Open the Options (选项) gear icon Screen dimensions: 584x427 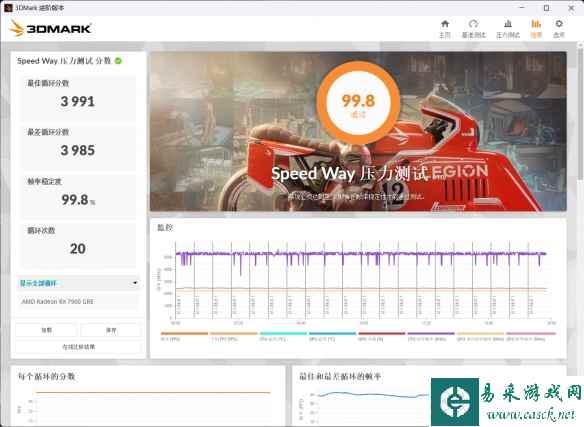click(559, 24)
